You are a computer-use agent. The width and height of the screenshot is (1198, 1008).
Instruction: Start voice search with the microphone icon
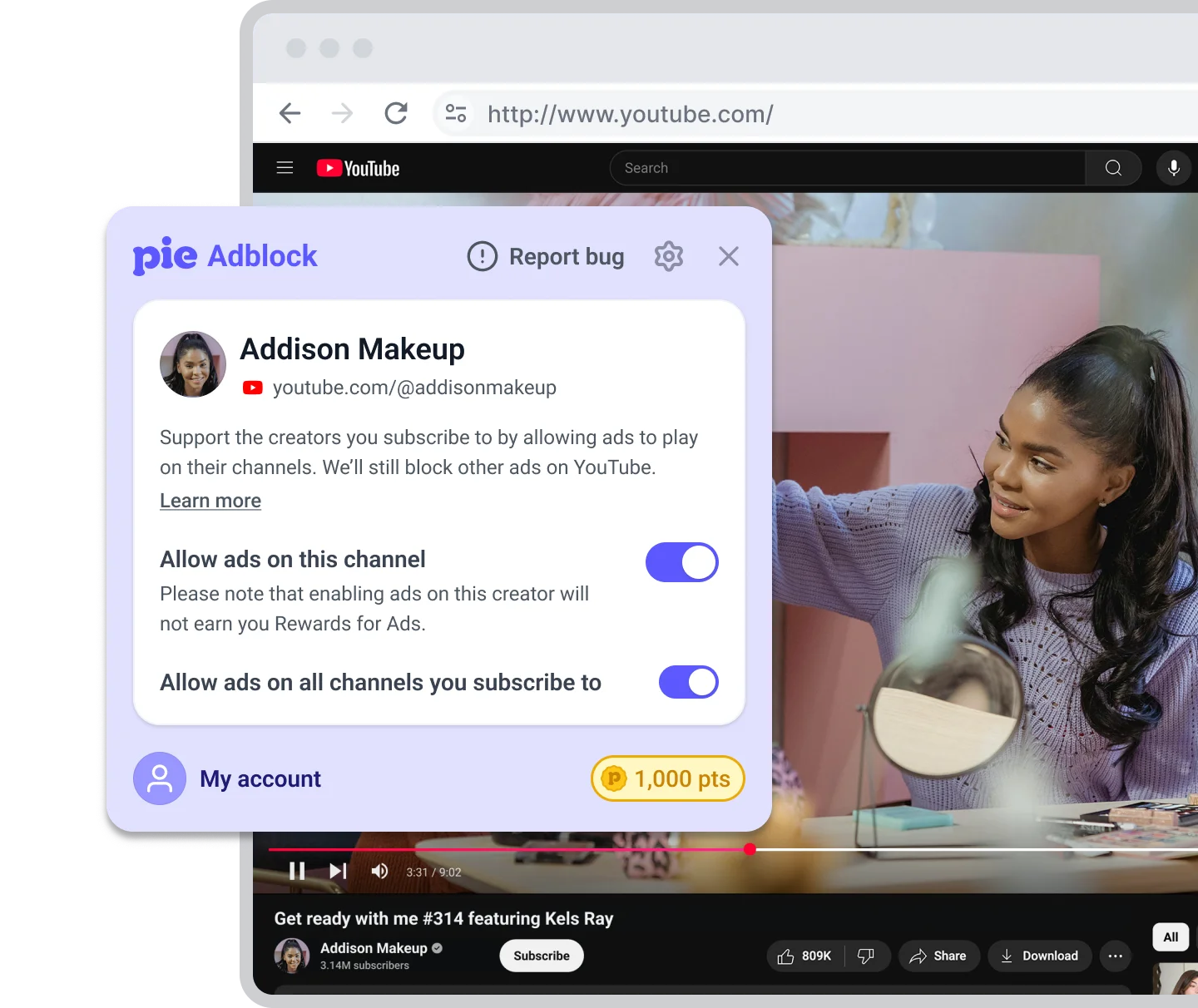pyautogui.click(x=1173, y=168)
